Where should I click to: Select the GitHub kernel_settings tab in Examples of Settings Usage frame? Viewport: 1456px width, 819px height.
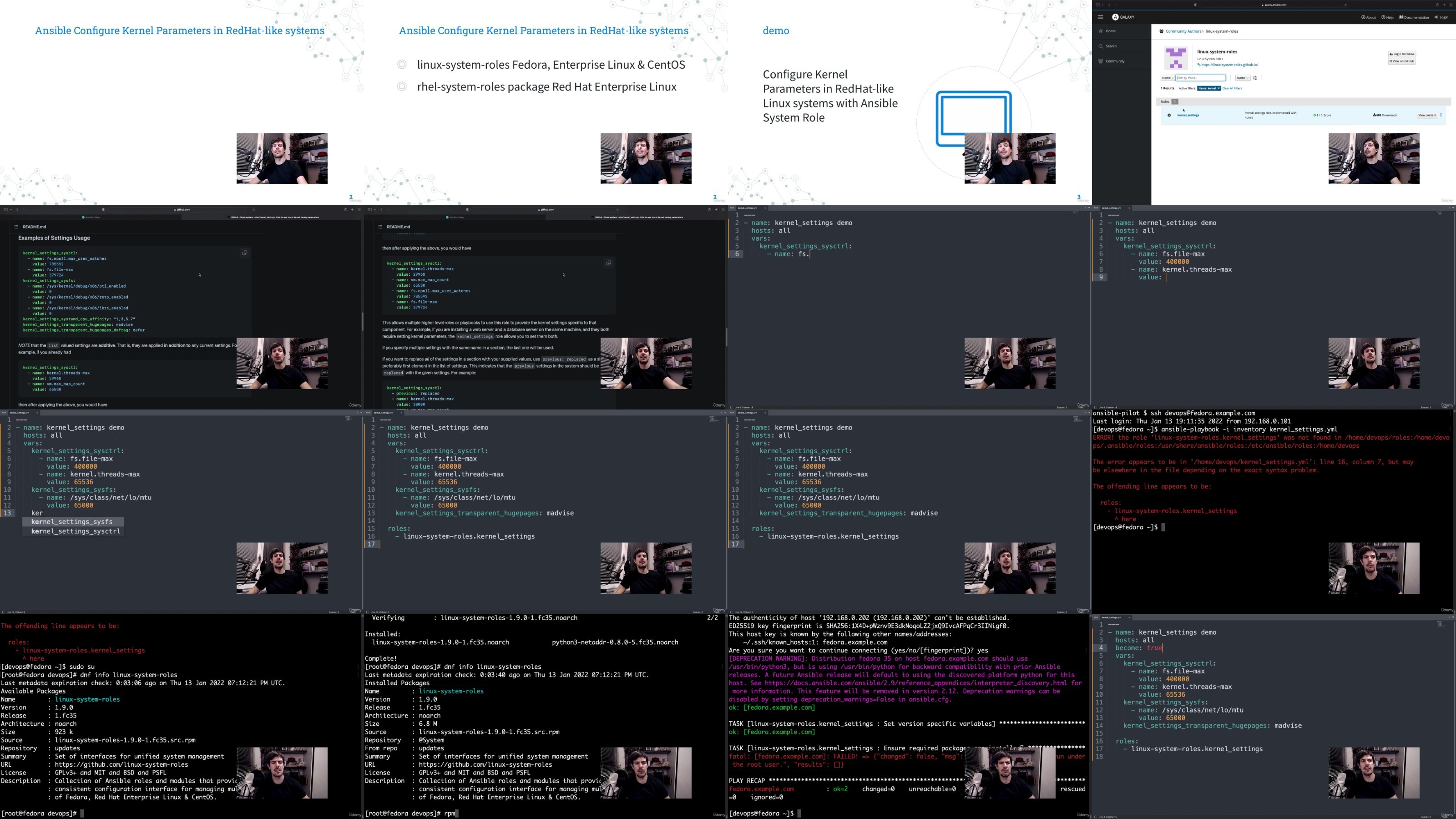coord(273,217)
